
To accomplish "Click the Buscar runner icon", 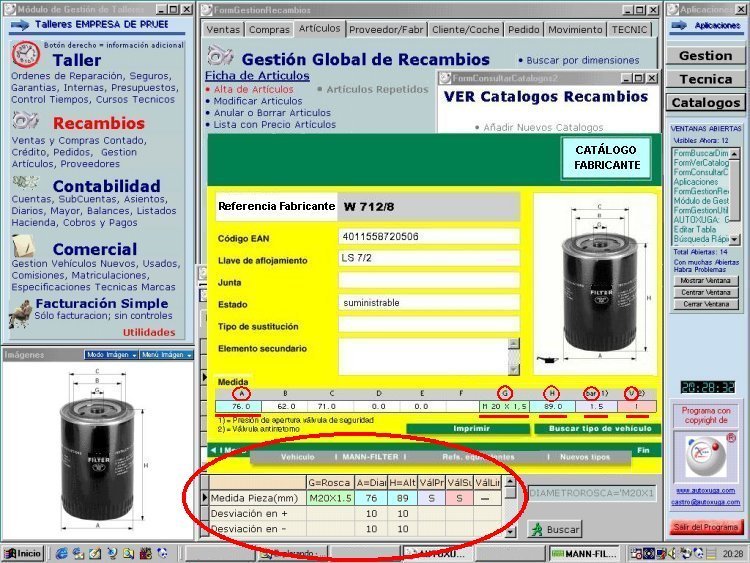I will (x=537, y=530).
